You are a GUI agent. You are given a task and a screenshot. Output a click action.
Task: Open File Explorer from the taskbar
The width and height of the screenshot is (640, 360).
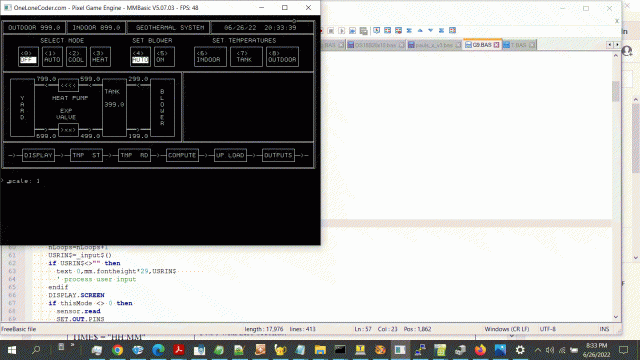(x=320, y=350)
